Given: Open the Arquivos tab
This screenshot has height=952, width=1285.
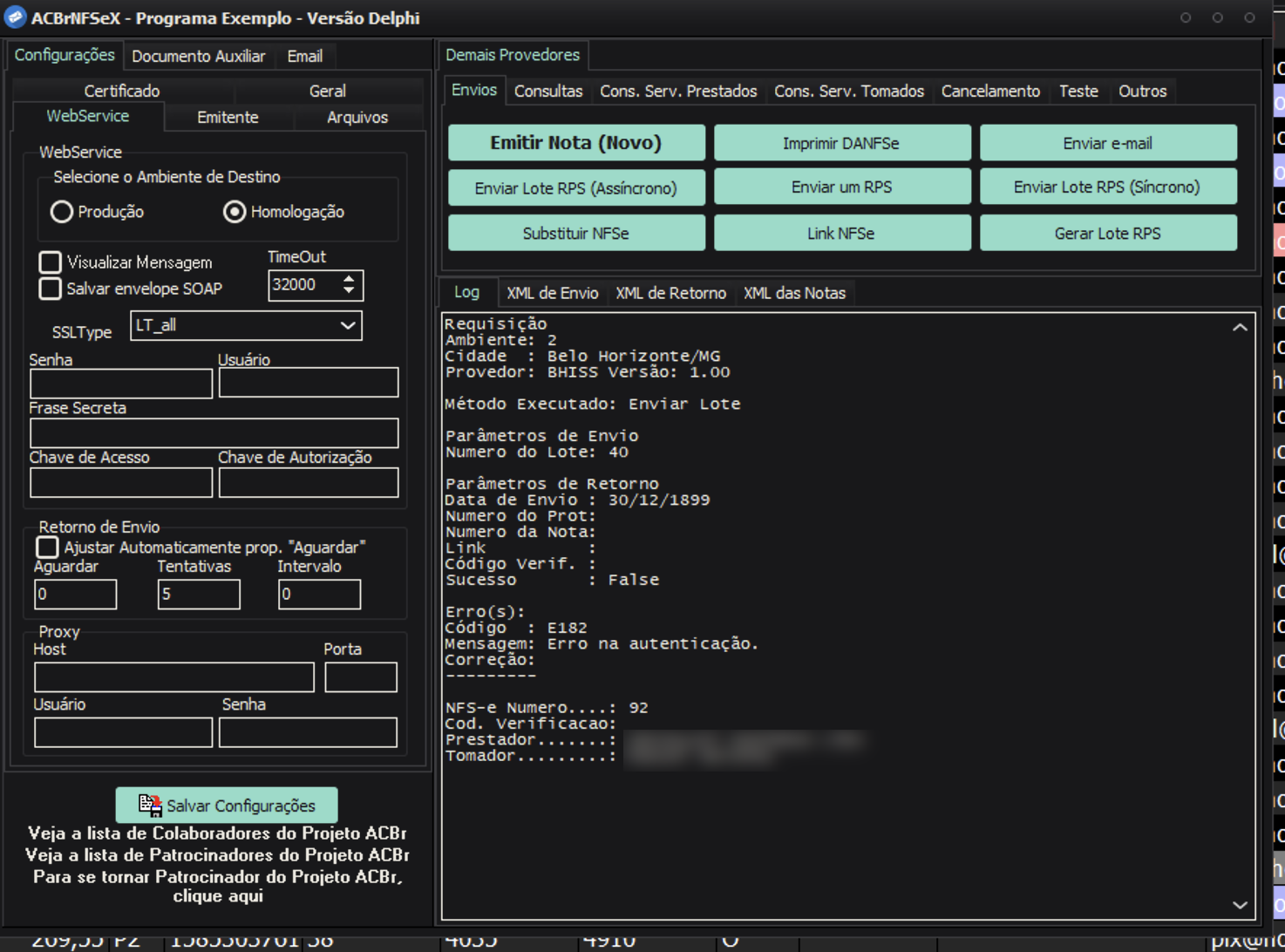Looking at the screenshot, I should pyautogui.click(x=357, y=117).
